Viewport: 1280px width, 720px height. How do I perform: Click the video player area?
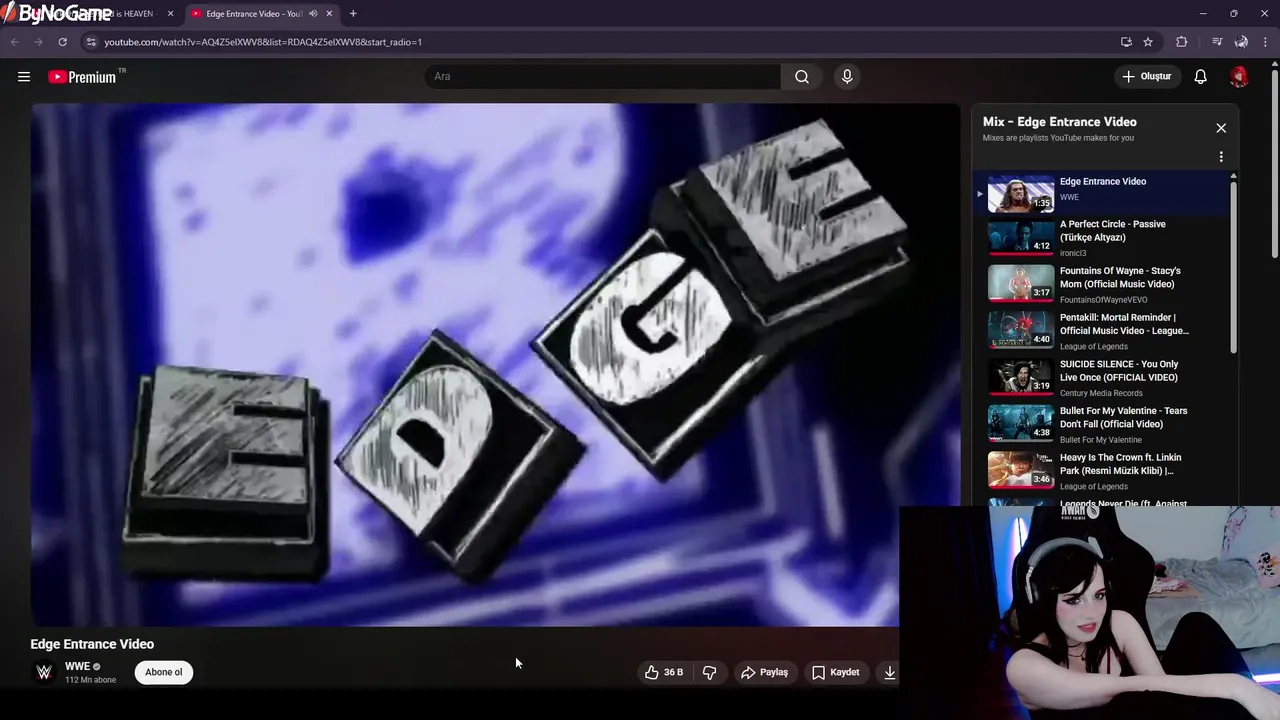click(x=495, y=365)
